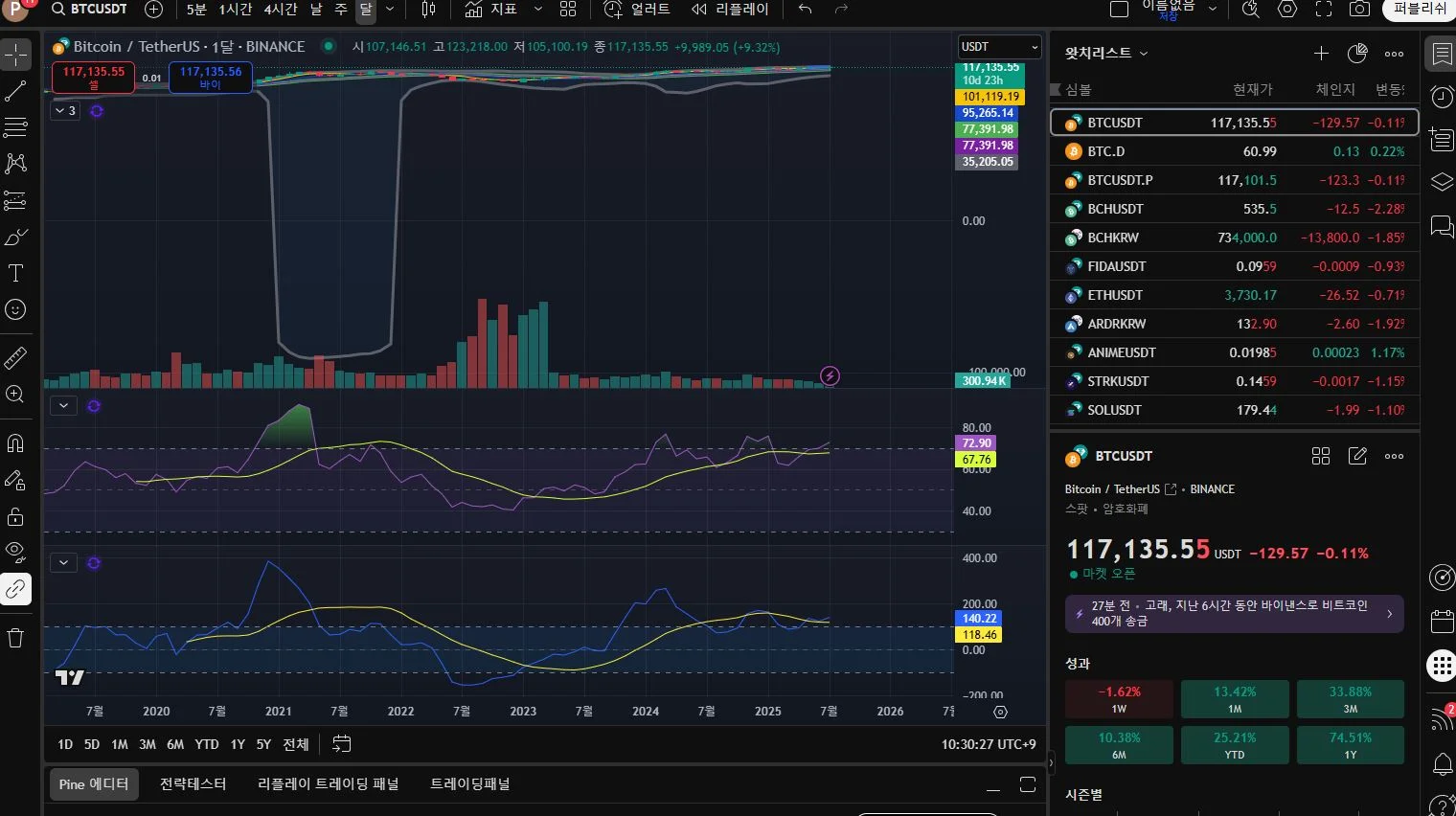Open indicator templates grid icon

[x=568, y=9]
